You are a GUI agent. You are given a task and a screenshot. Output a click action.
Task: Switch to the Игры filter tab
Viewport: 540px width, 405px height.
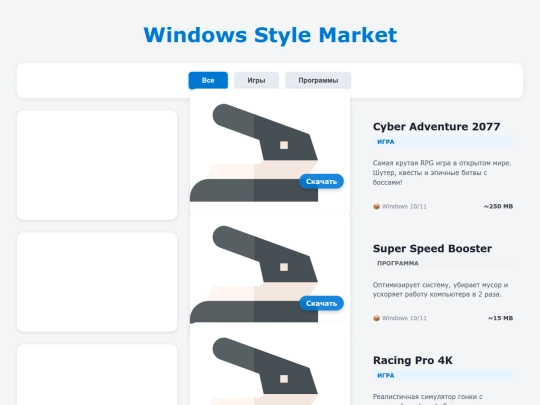(256, 80)
